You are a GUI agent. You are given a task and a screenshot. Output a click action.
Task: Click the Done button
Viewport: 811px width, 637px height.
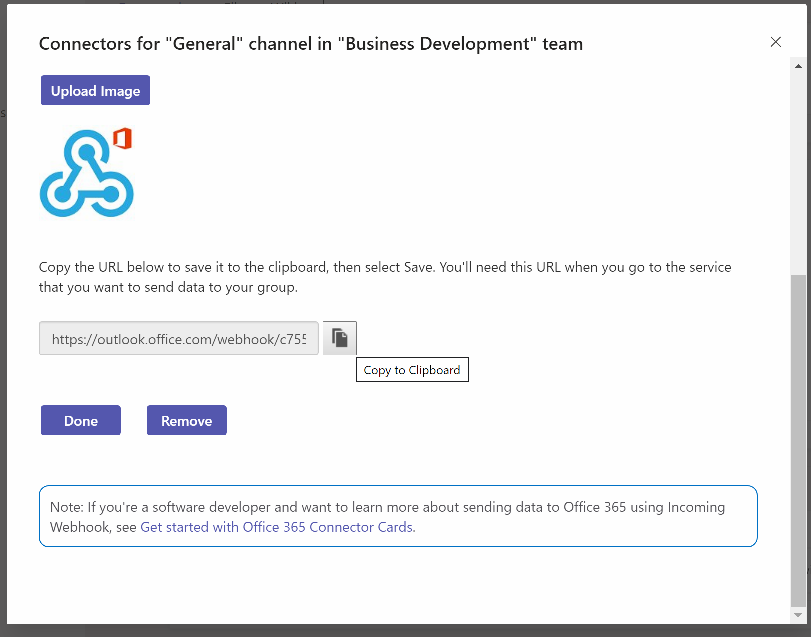[x=81, y=420]
